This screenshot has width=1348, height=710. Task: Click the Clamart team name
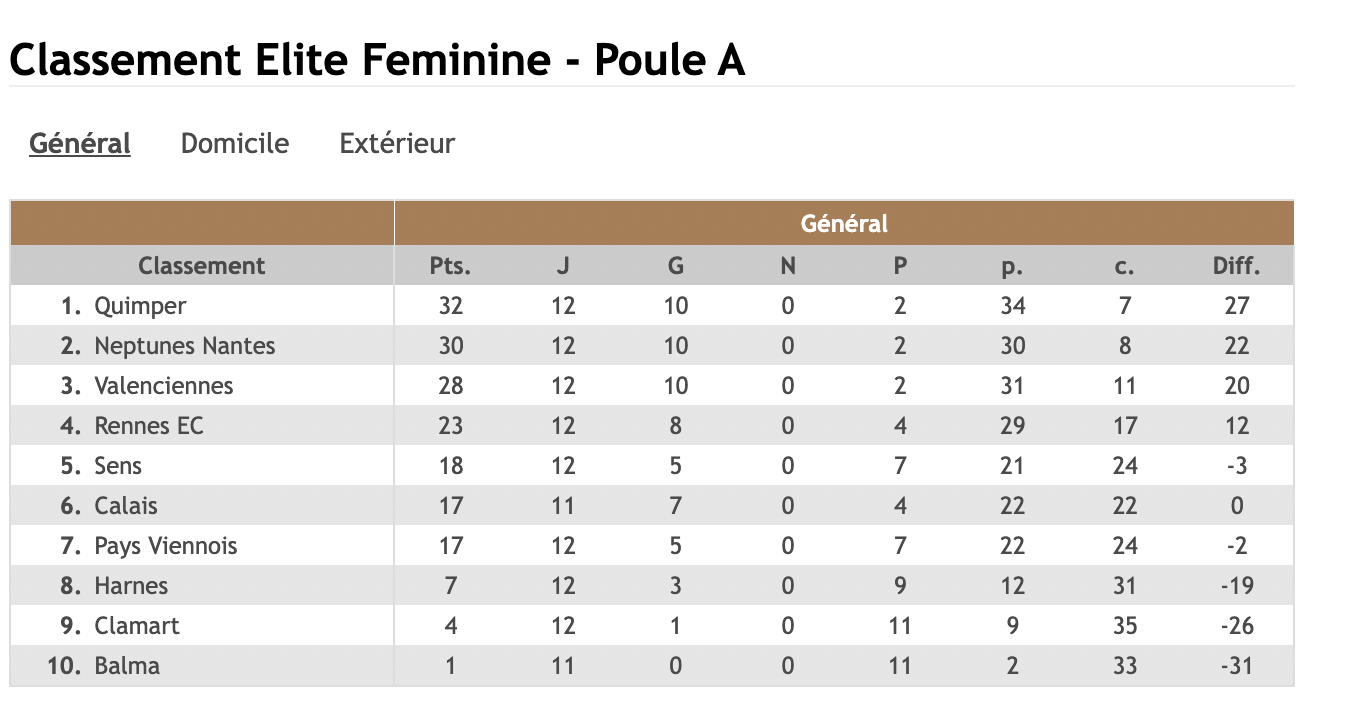coord(137,626)
